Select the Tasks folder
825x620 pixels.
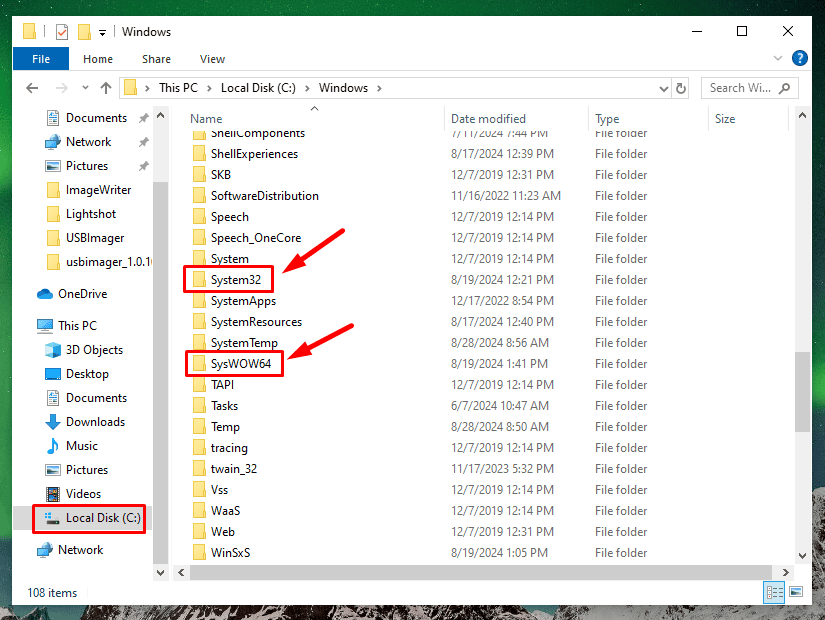click(x=224, y=406)
